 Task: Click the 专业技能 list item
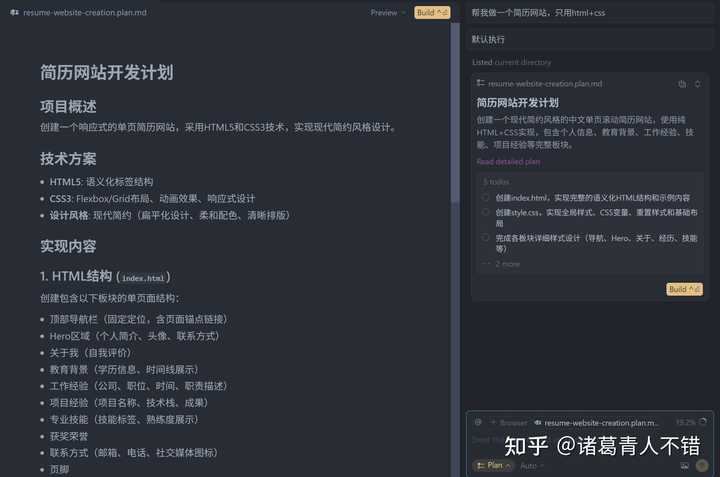point(124,419)
